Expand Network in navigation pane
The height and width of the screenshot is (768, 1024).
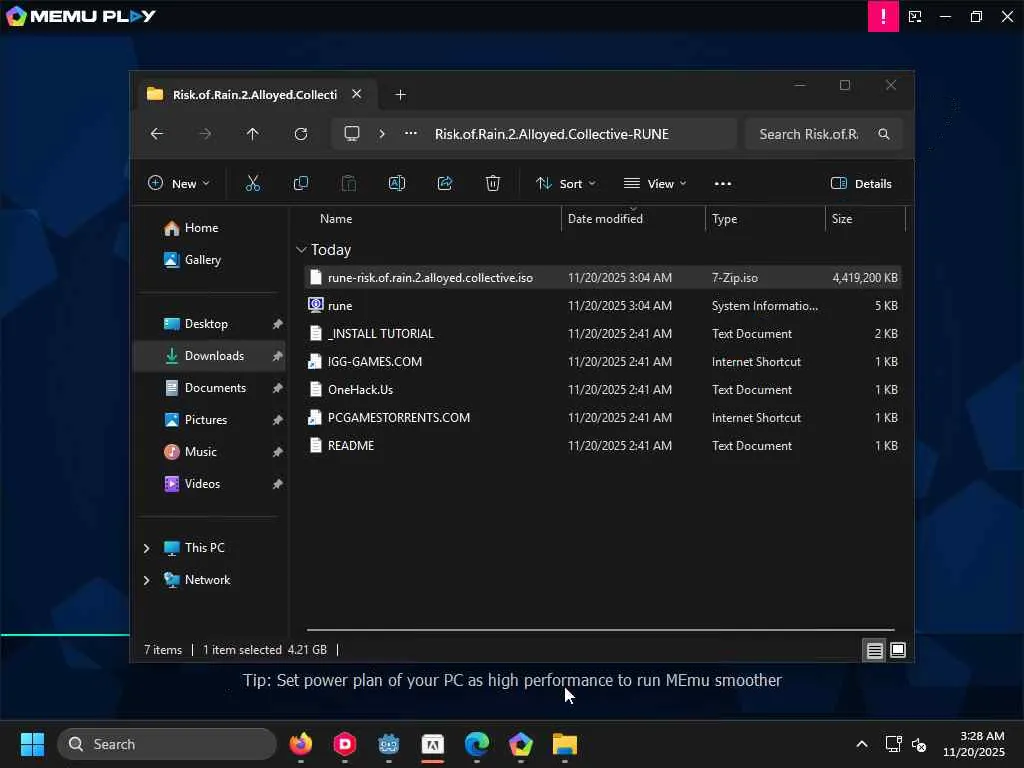(x=146, y=580)
